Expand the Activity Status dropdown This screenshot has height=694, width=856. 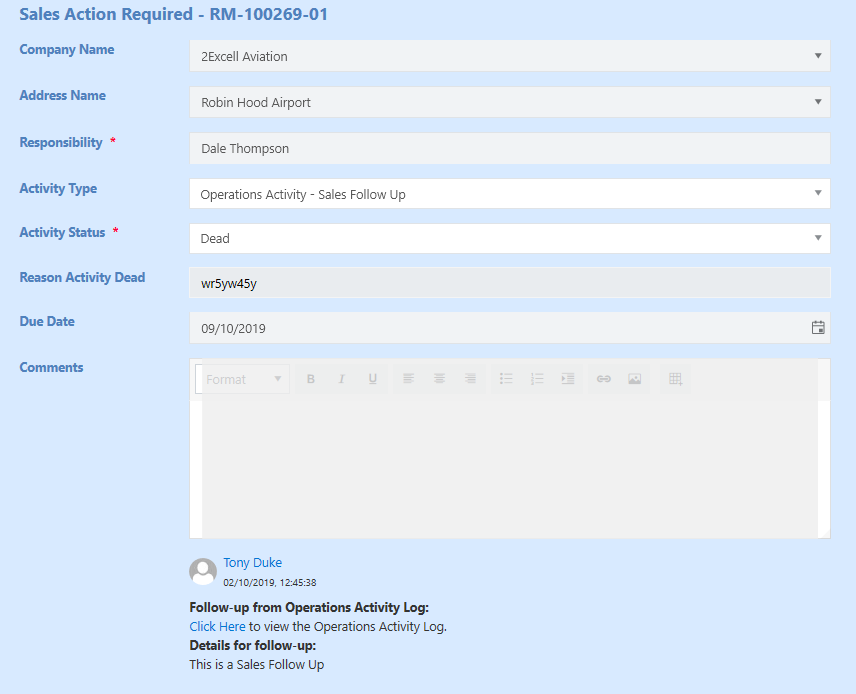pyautogui.click(x=818, y=238)
